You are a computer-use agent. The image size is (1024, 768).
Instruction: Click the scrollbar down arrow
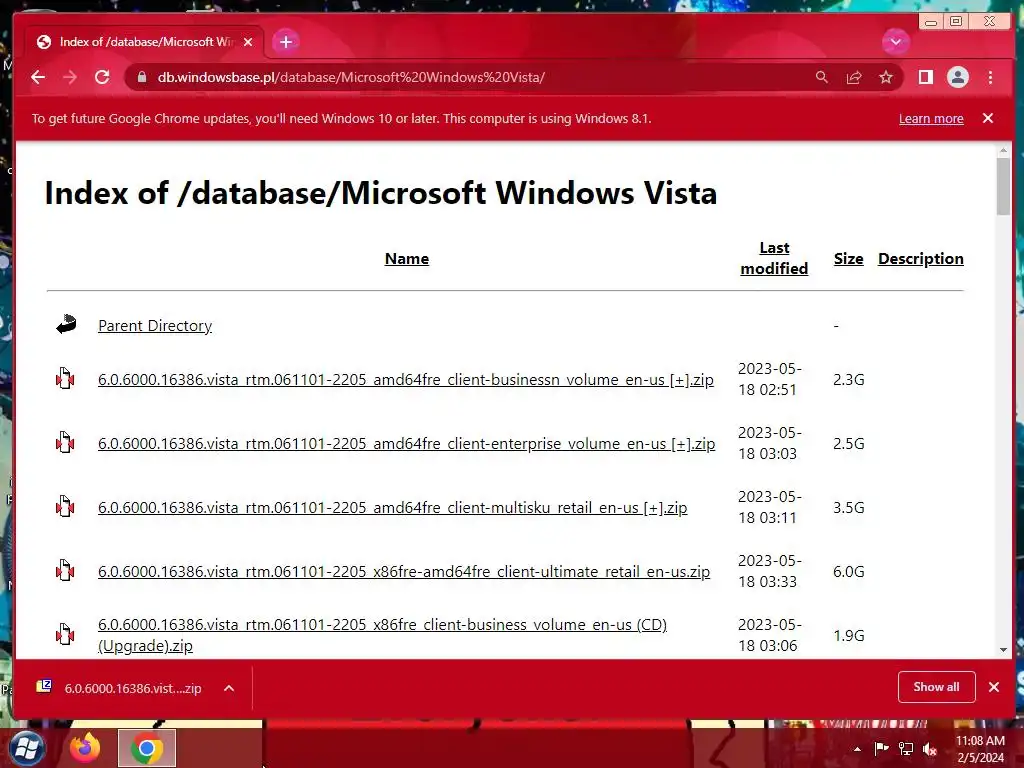pyautogui.click(x=1003, y=650)
